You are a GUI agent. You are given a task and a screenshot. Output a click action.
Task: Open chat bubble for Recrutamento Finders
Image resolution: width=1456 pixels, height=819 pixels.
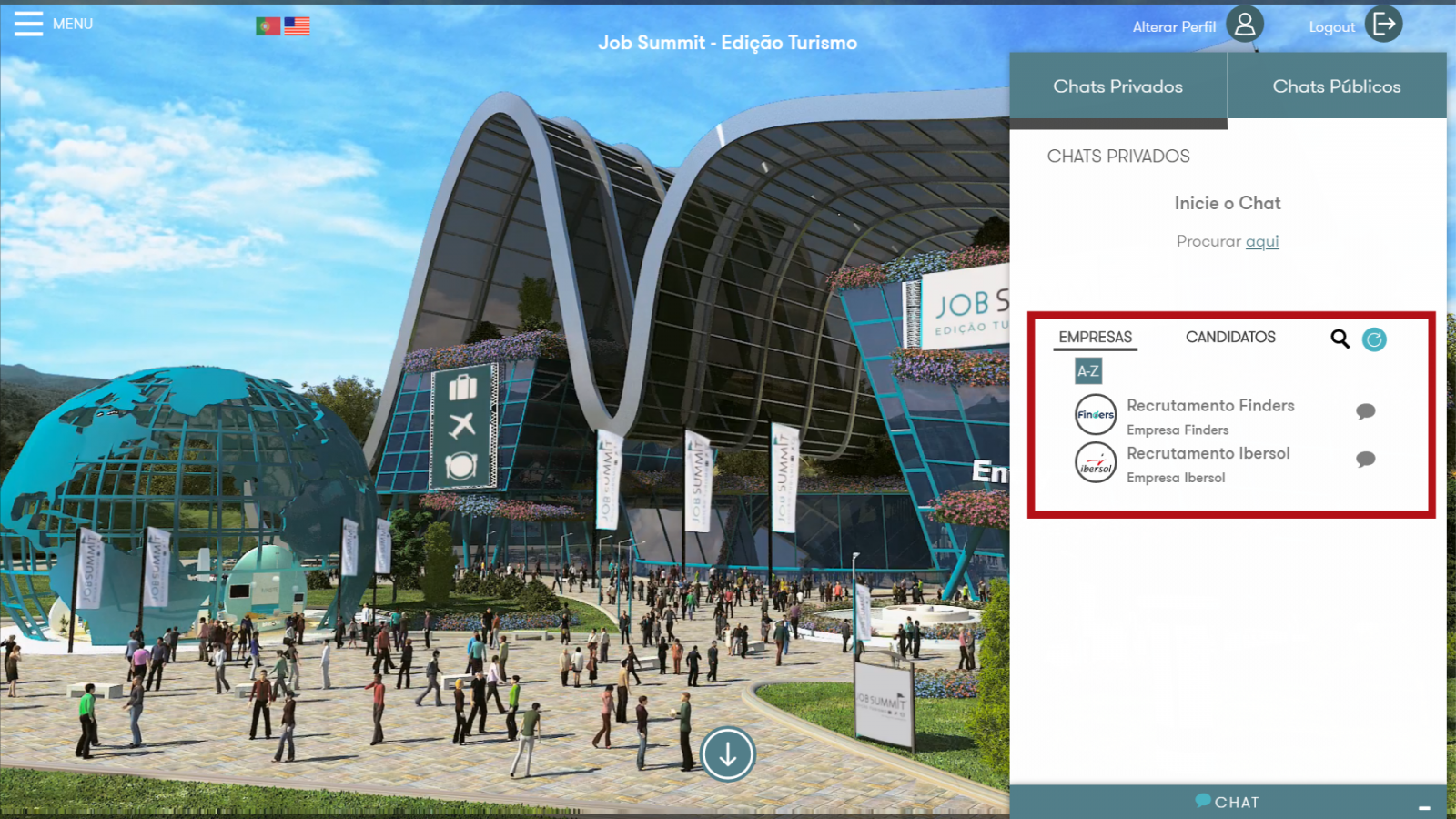(x=1365, y=411)
